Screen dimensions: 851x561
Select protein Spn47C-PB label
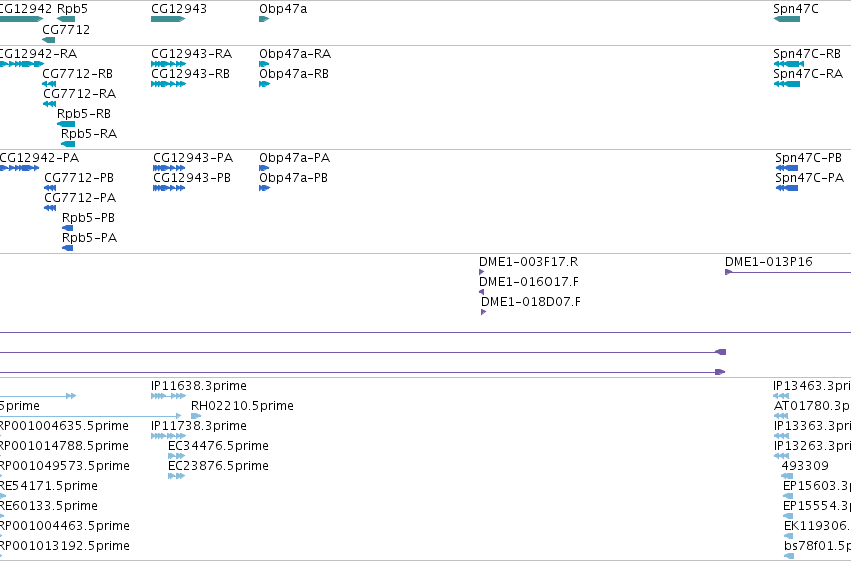(x=809, y=158)
